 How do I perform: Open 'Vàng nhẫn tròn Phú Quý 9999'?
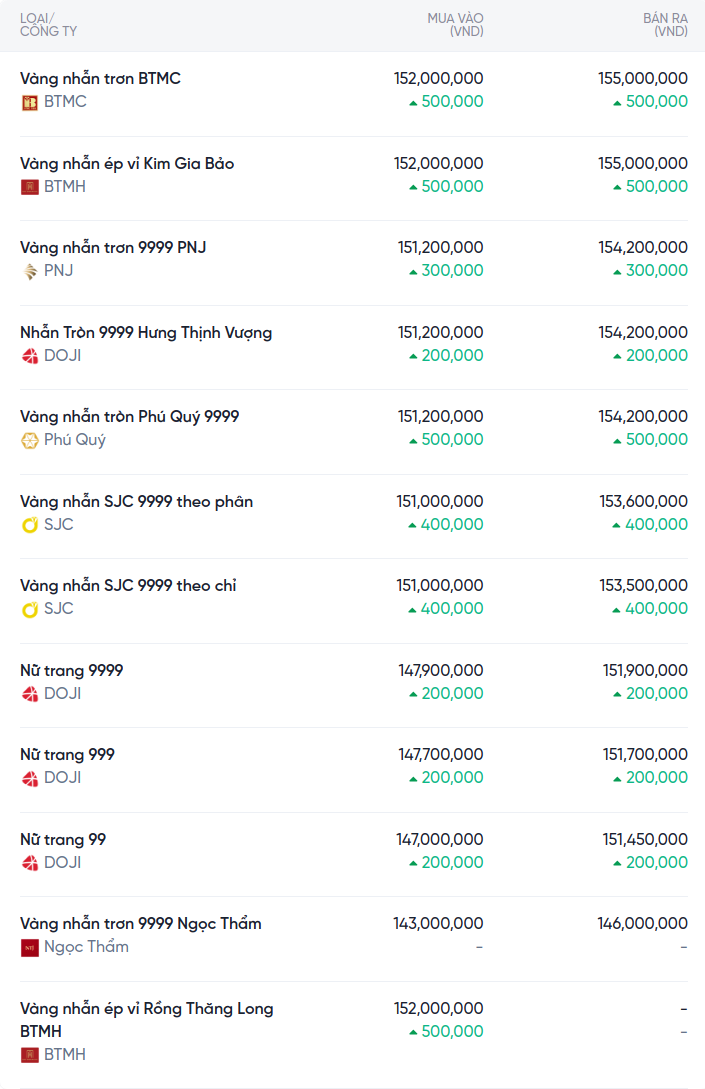[x=130, y=416]
